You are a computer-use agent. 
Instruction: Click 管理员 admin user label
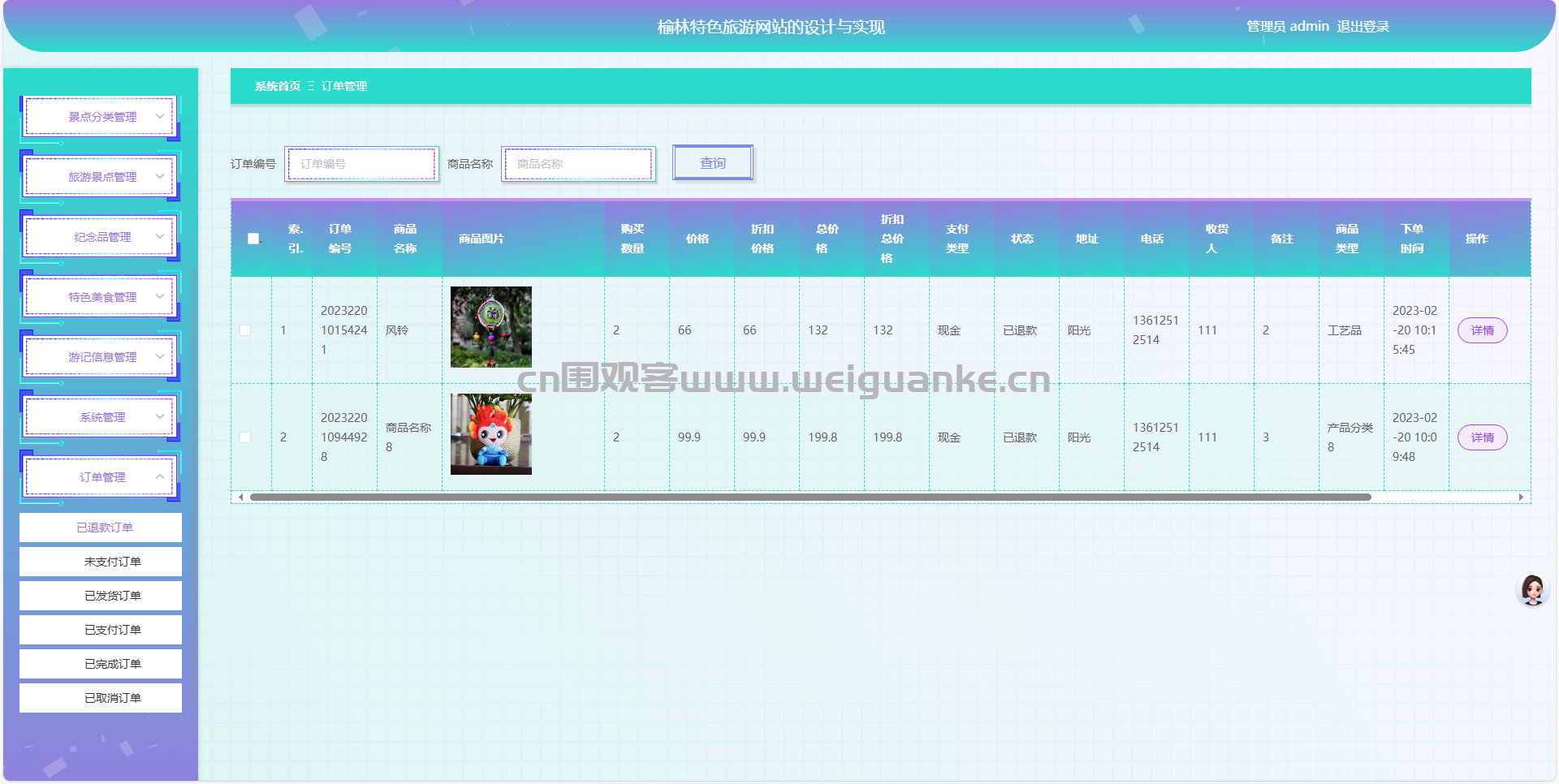point(1288,27)
